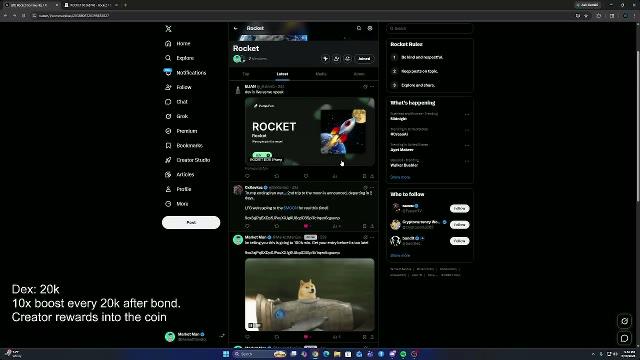Go back using the arrow beside Rocket
This screenshot has width=640, height=360.
click(x=236, y=28)
